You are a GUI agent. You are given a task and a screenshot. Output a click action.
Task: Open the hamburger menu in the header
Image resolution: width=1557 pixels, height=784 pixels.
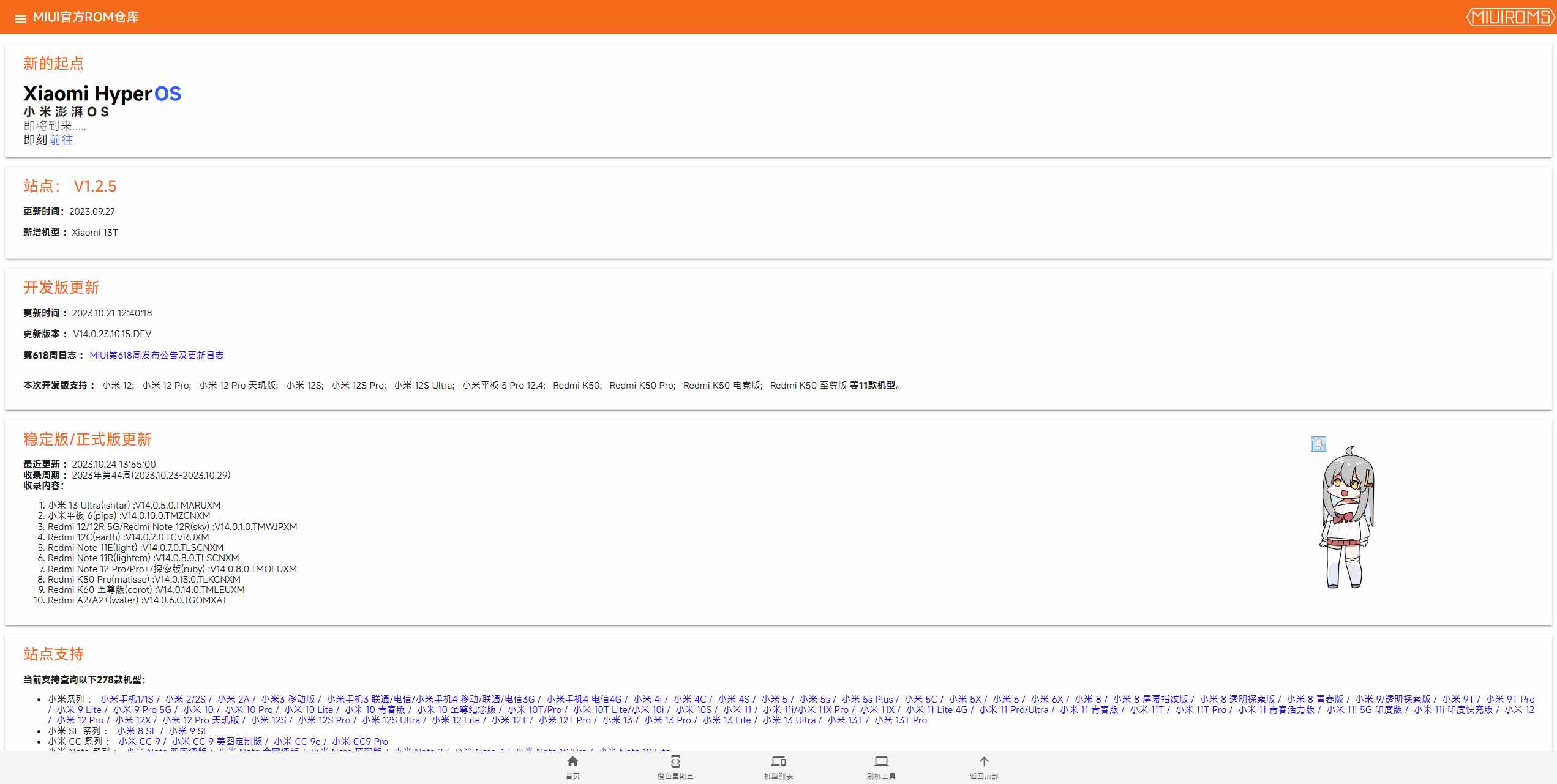[x=20, y=18]
